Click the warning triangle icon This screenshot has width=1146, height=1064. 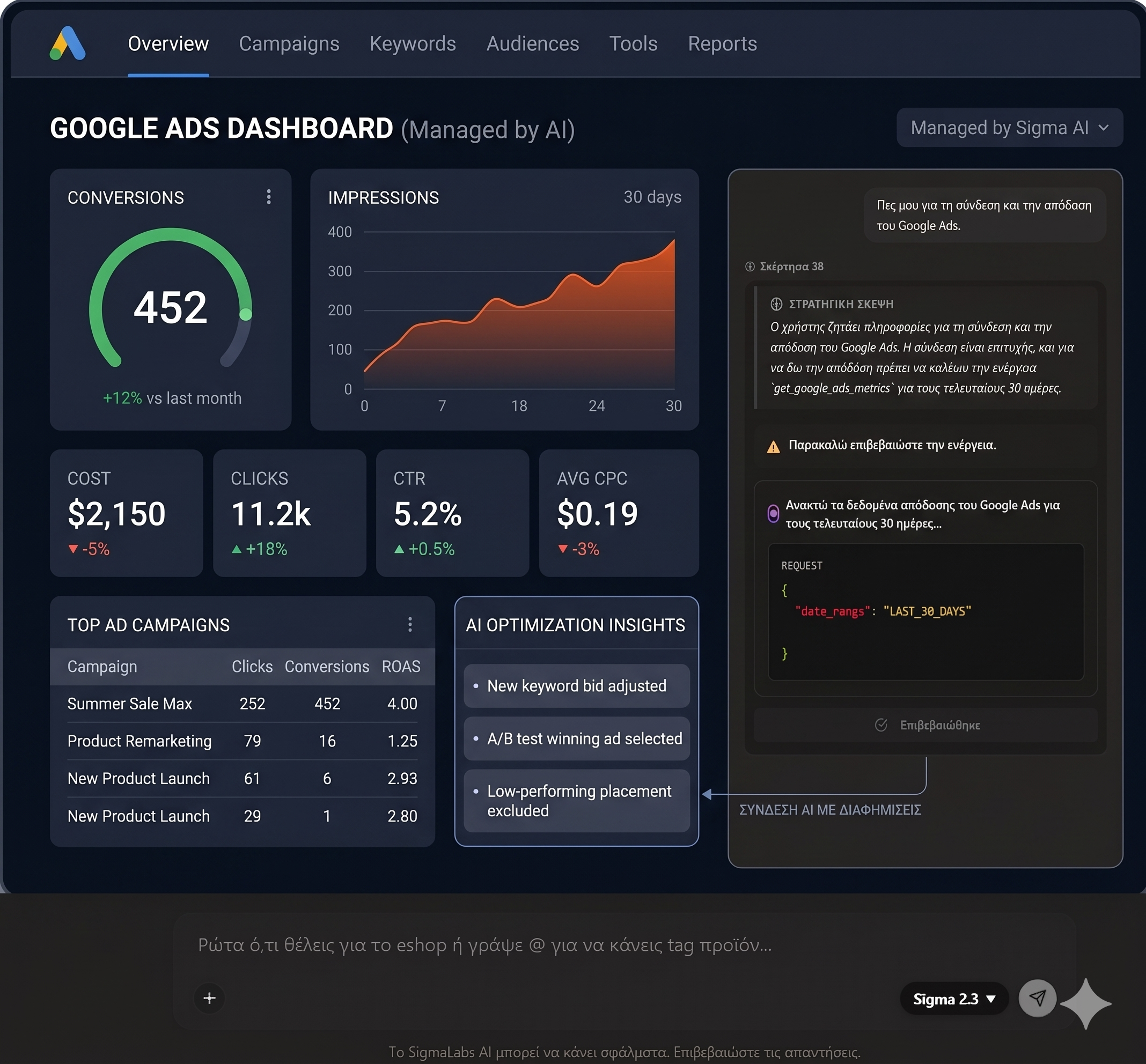point(774,446)
